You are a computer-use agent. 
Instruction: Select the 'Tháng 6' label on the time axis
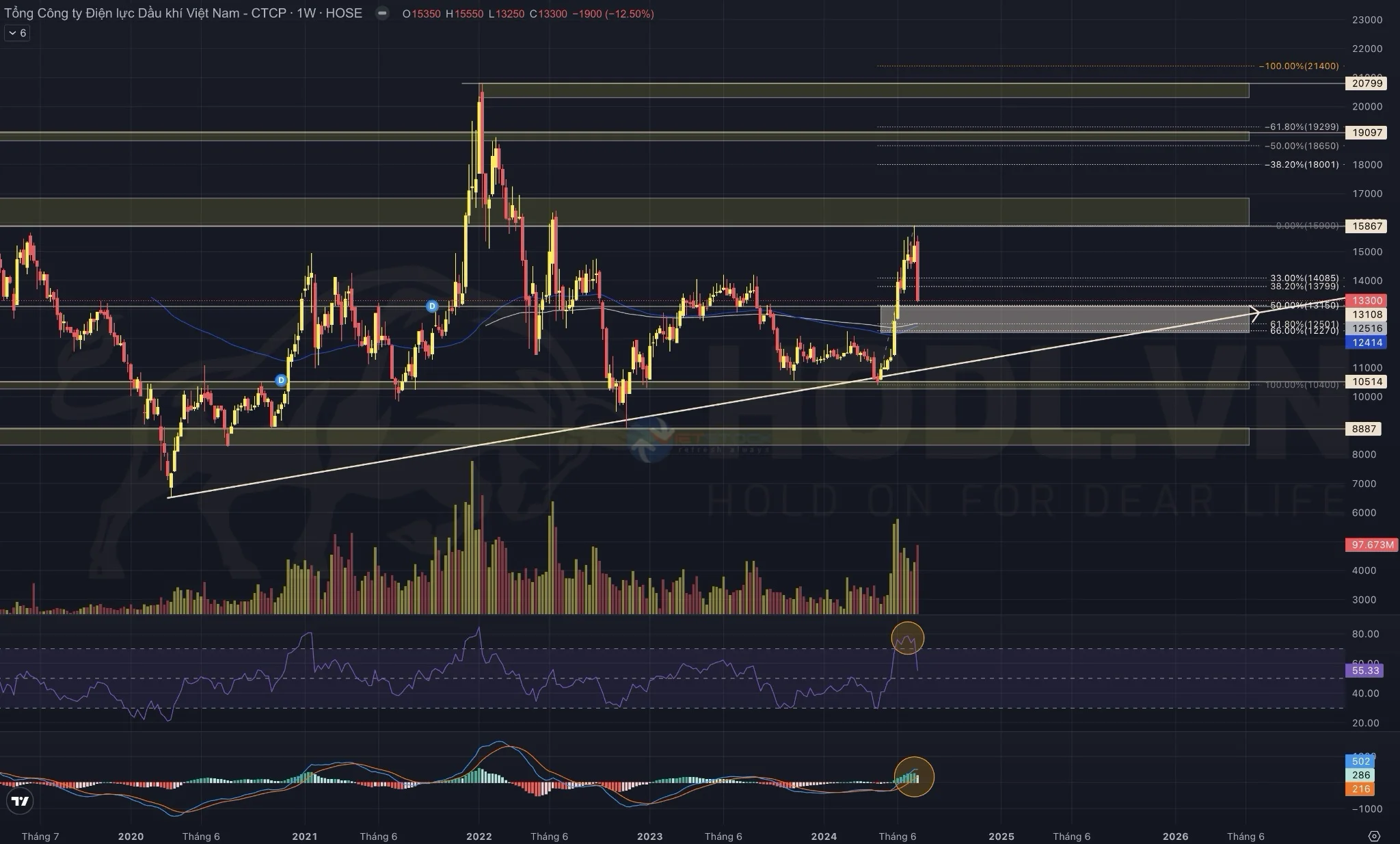pos(898,836)
